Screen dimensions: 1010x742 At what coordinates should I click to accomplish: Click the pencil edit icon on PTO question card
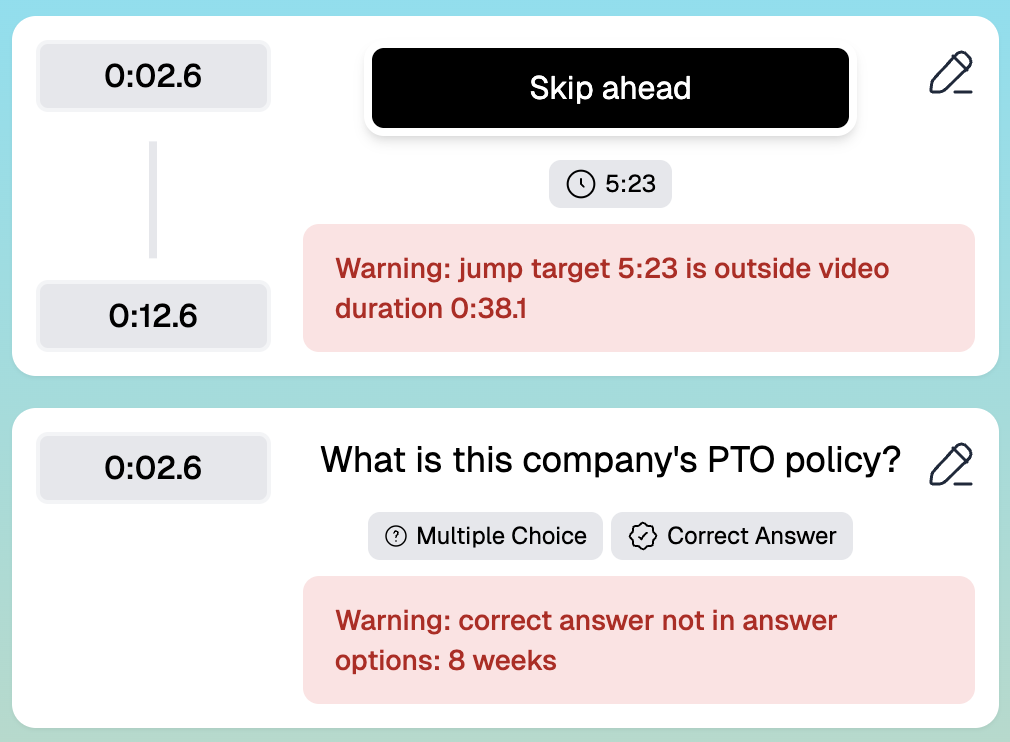click(951, 462)
